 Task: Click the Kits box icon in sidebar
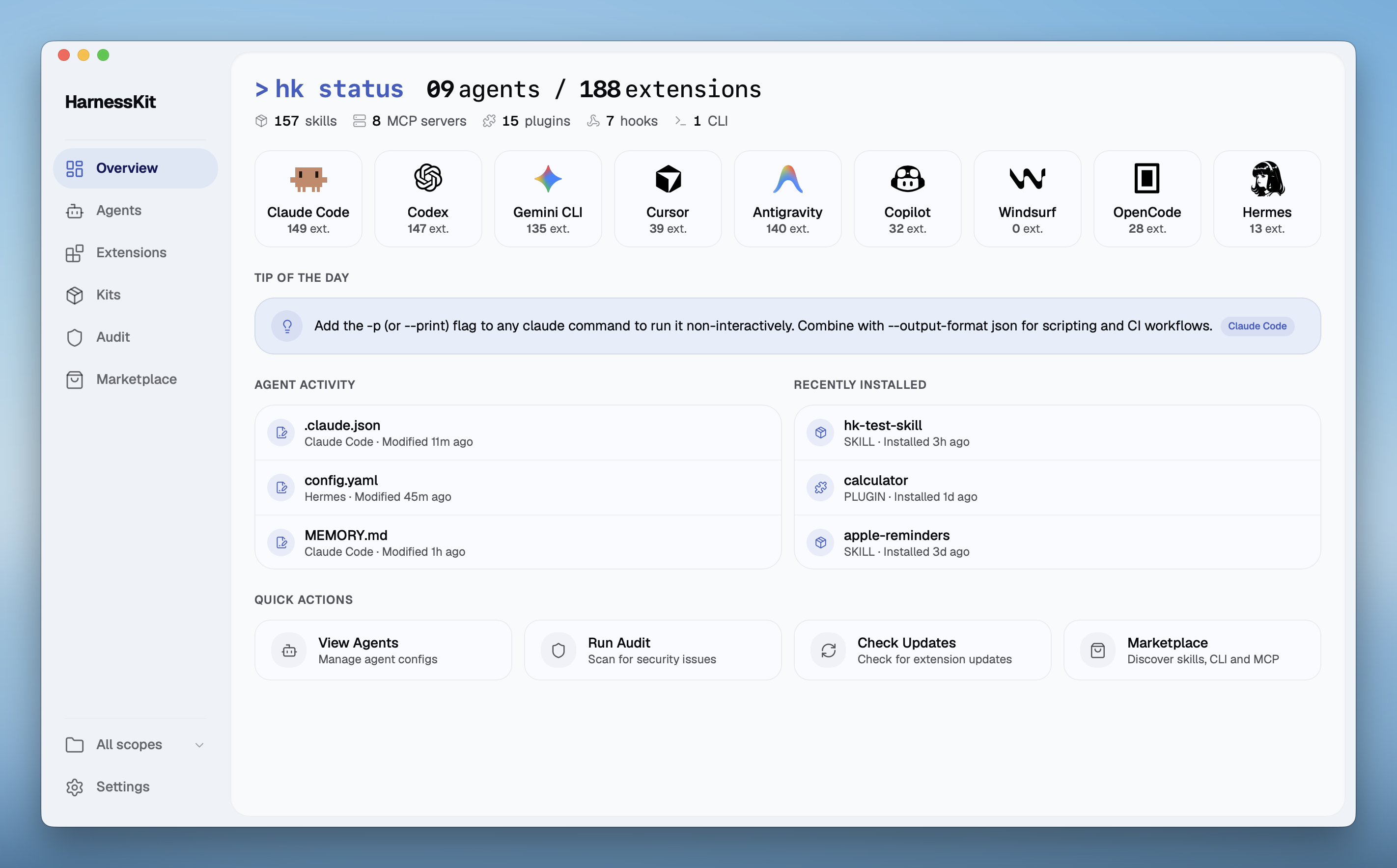coord(75,295)
